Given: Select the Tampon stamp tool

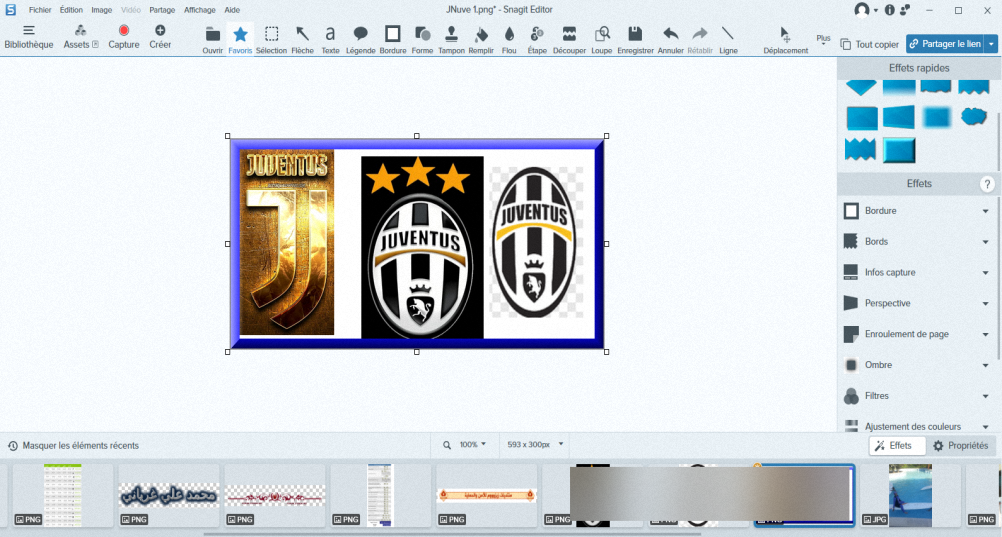Looking at the screenshot, I should pyautogui.click(x=451, y=40).
